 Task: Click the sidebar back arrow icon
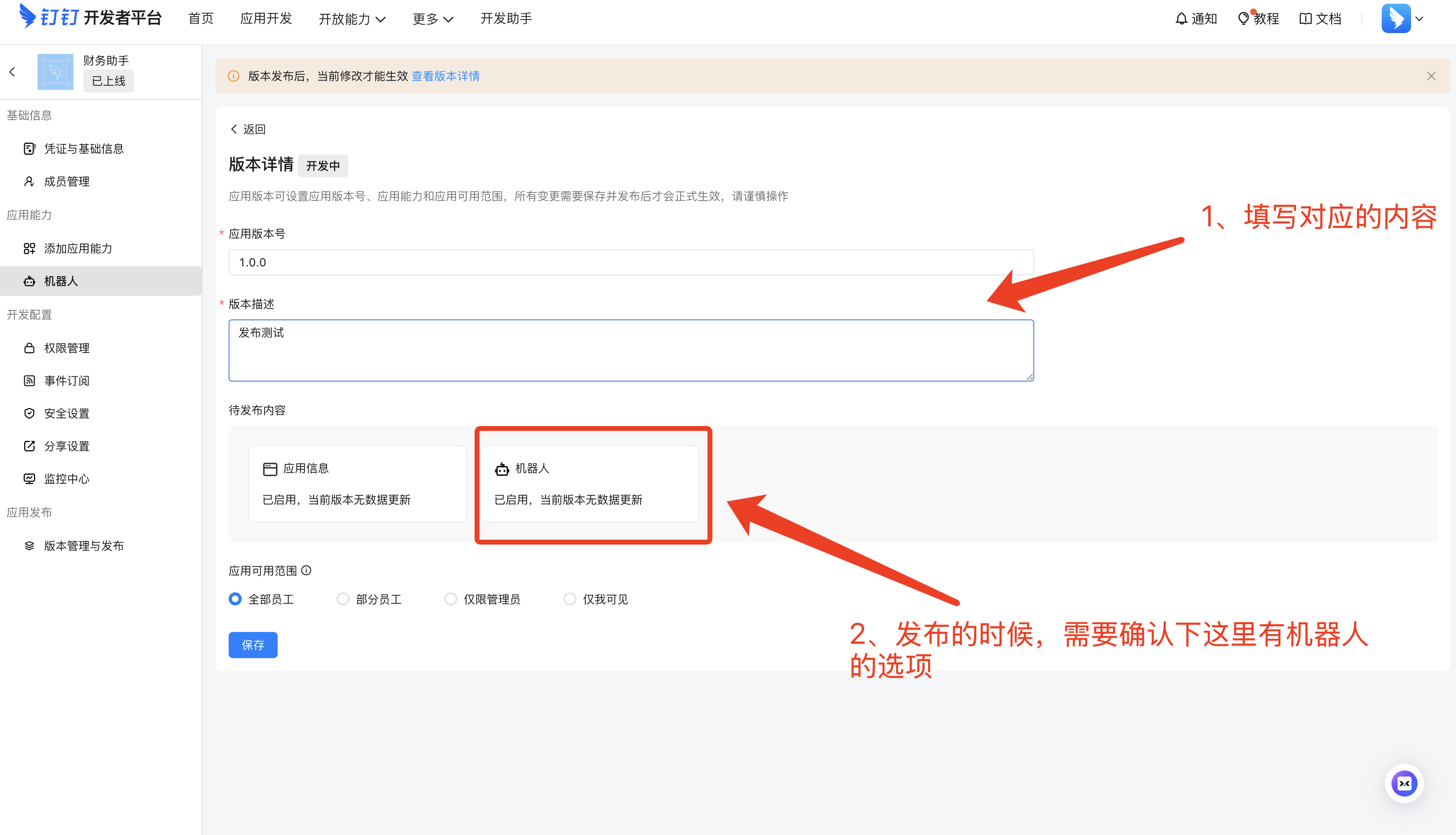click(12, 71)
